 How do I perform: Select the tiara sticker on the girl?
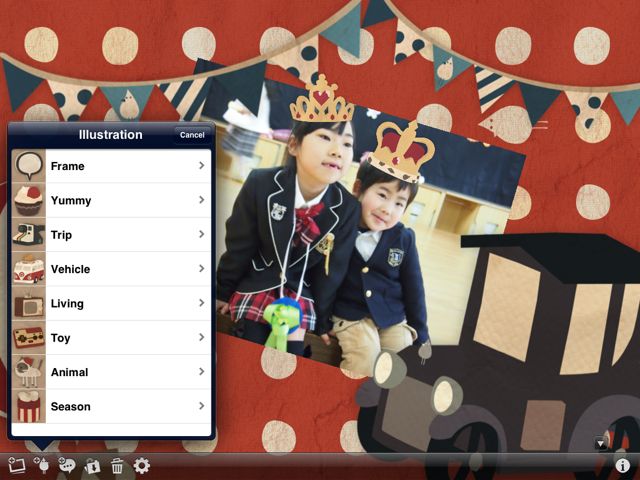coord(322,99)
